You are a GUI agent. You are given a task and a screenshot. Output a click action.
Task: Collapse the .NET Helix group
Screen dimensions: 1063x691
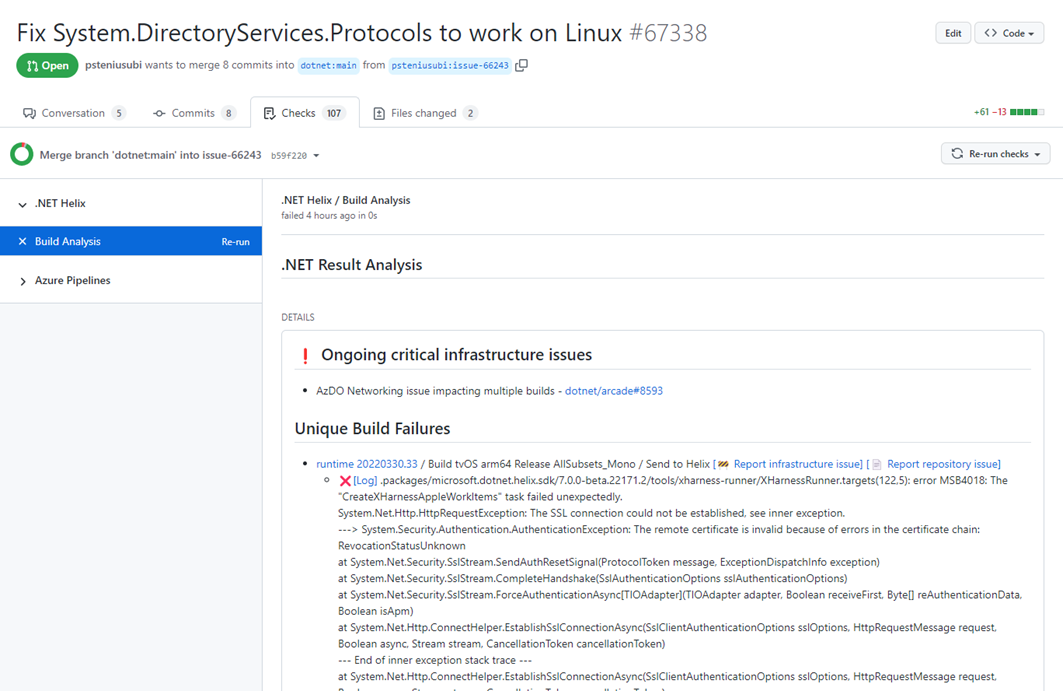22,204
